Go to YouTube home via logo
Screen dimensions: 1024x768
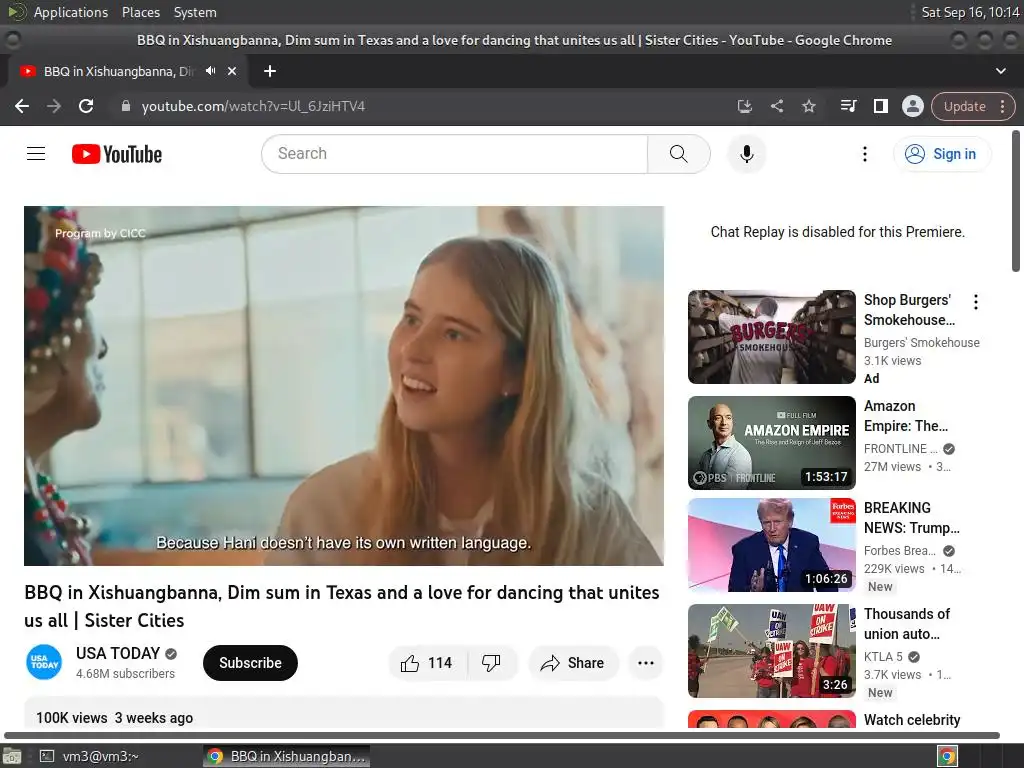click(117, 154)
